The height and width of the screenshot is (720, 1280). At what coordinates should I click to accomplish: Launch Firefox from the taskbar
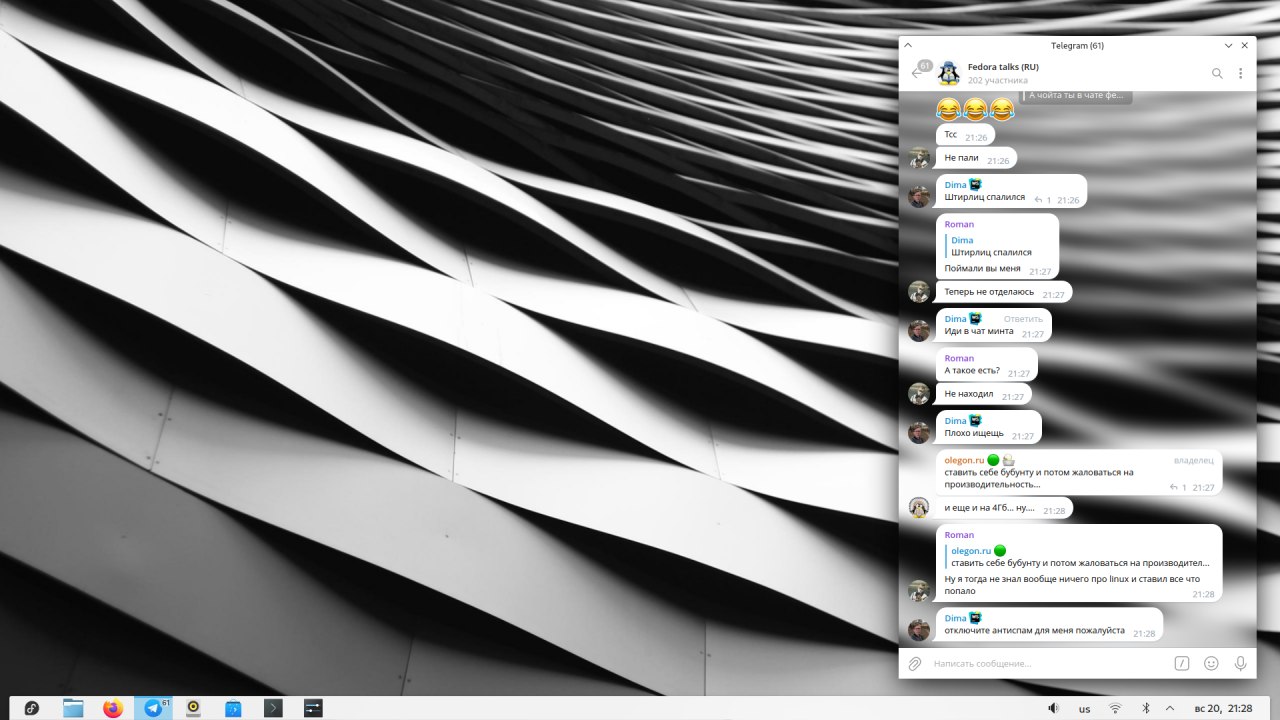(113, 708)
